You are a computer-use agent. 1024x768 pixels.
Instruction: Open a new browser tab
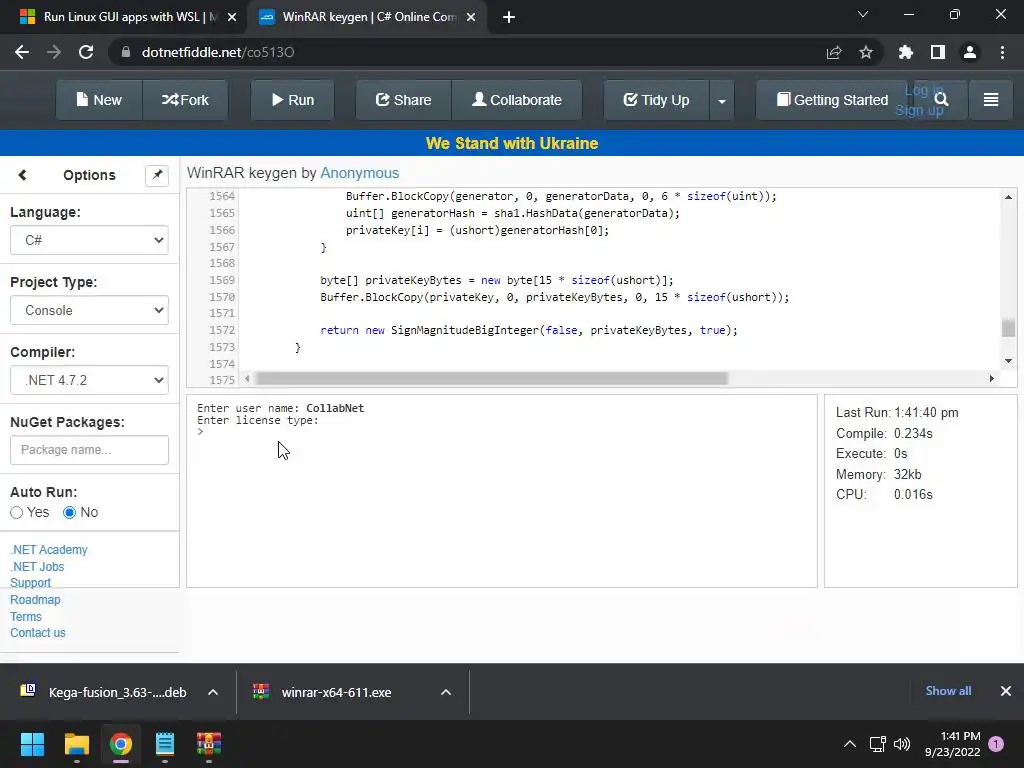point(509,18)
